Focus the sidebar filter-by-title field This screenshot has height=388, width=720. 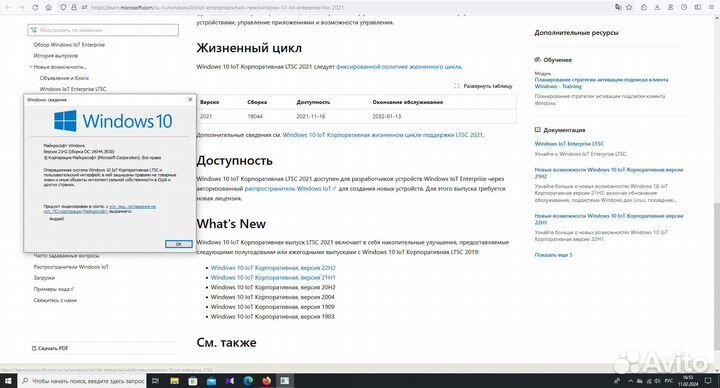pyautogui.click(x=103, y=30)
